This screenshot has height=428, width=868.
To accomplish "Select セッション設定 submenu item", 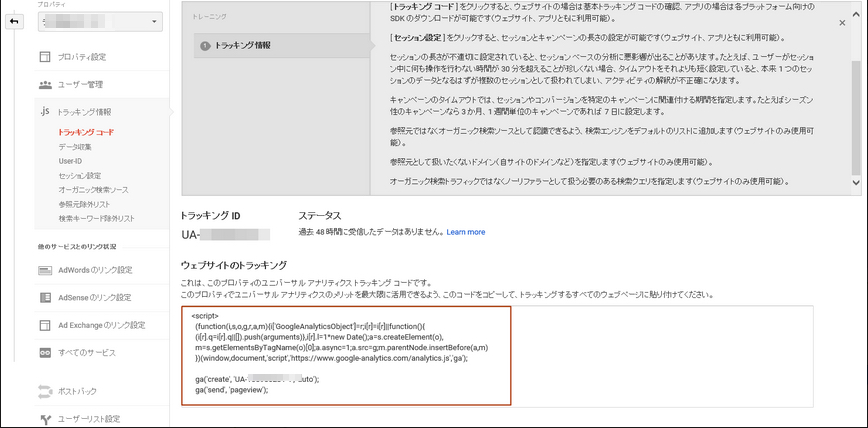I will pos(80,176).
